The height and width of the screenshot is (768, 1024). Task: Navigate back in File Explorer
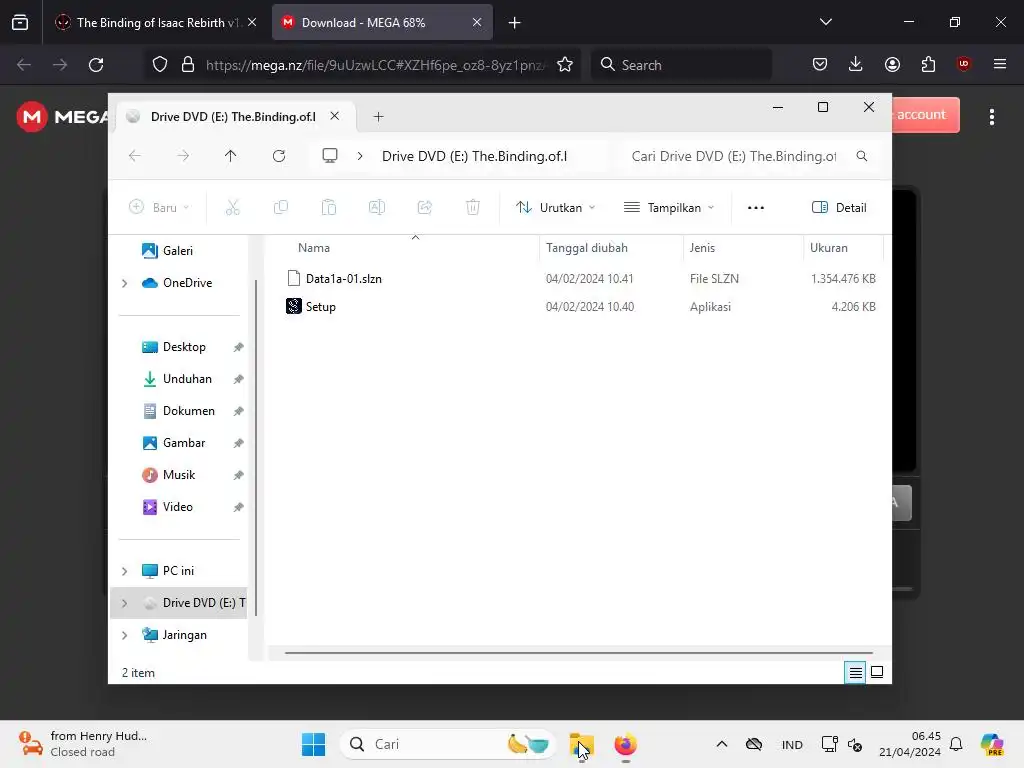tap(135, 156)
